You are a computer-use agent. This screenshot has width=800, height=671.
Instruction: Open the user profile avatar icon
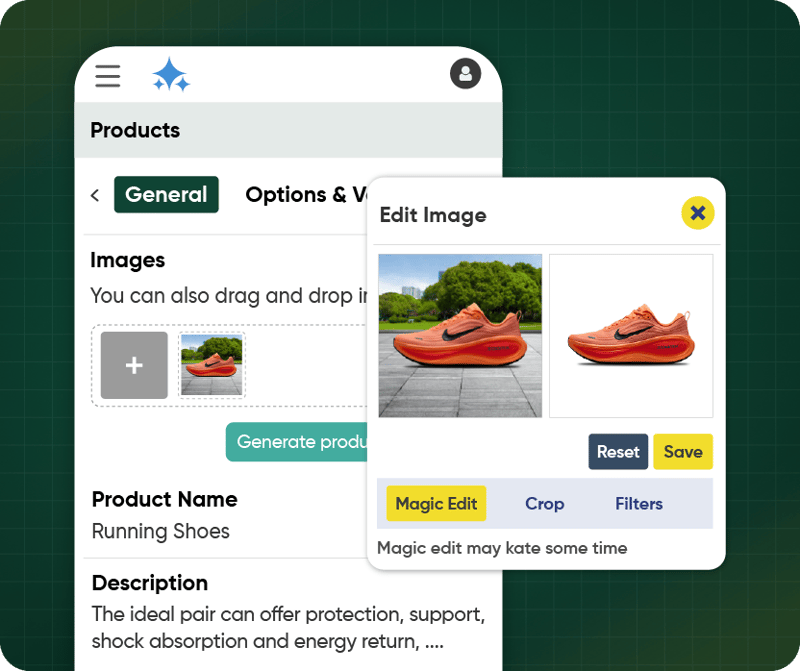pos(465,73)
